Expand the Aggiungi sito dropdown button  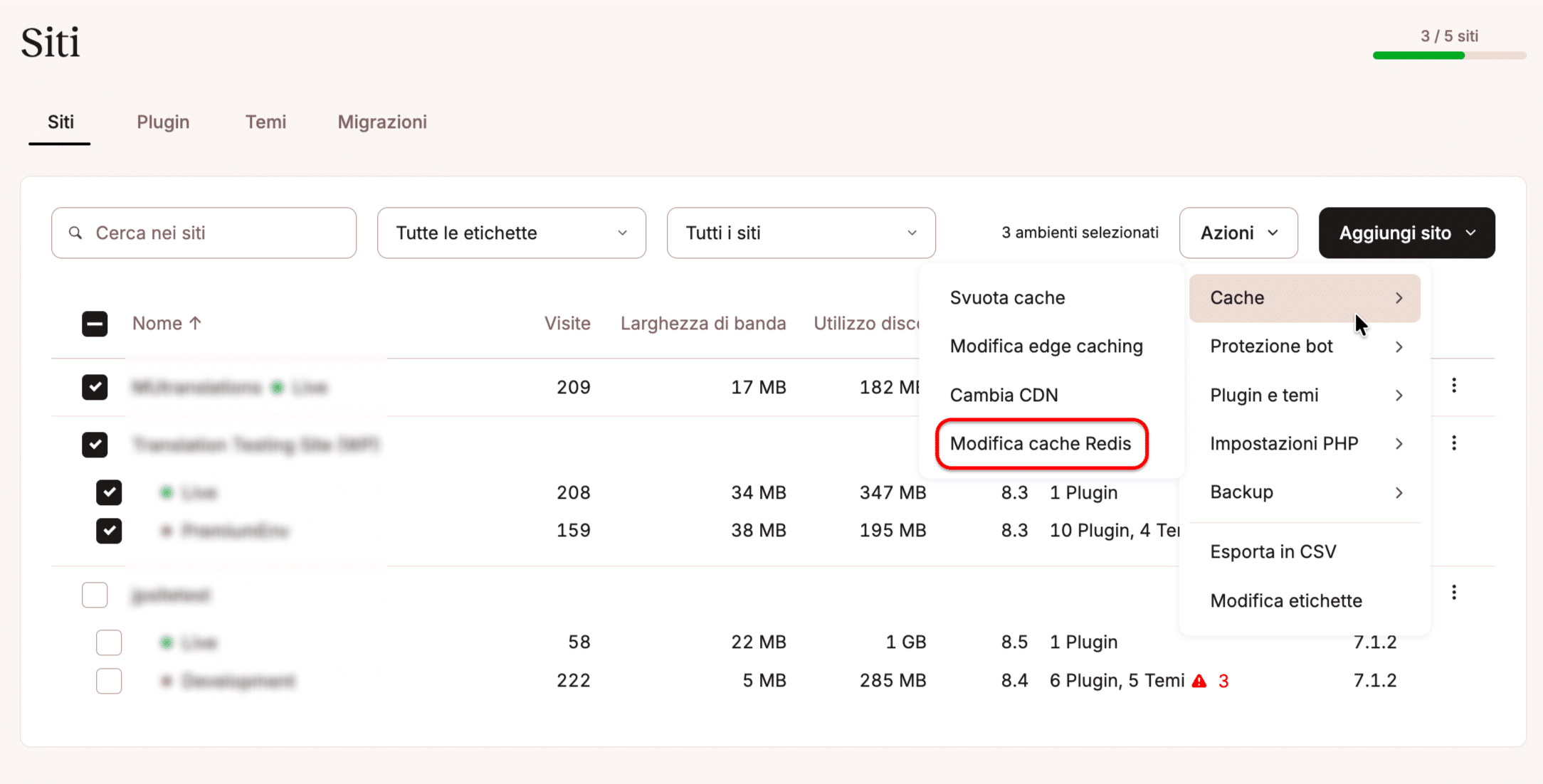(x=1407, y=233)
